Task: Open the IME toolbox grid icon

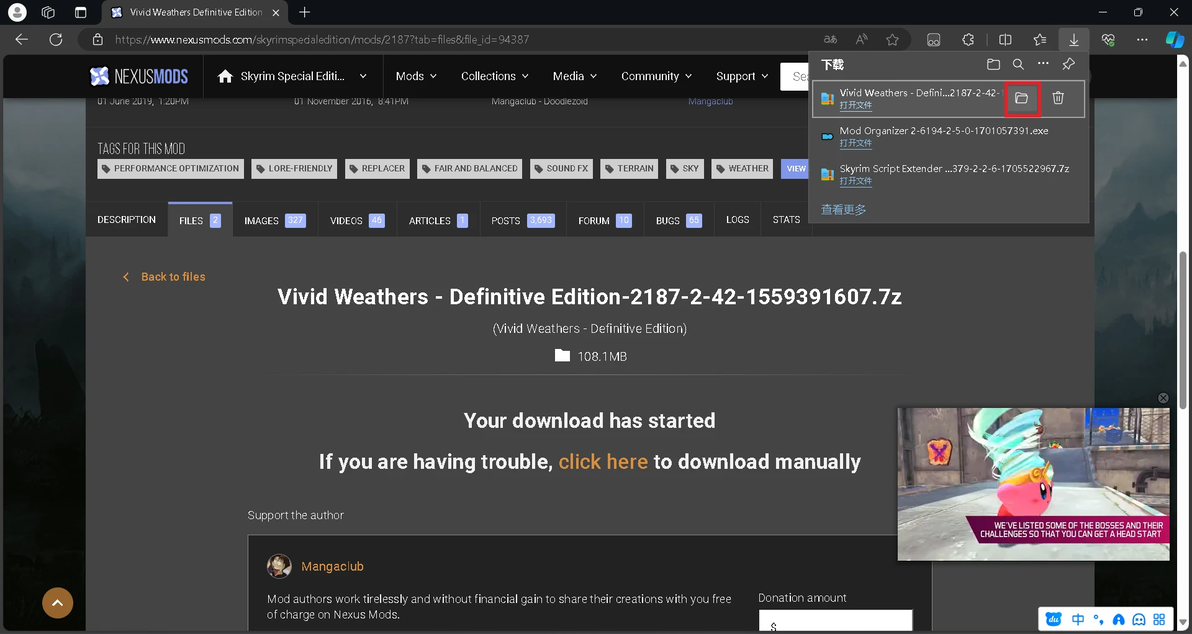Action: 1159,620
